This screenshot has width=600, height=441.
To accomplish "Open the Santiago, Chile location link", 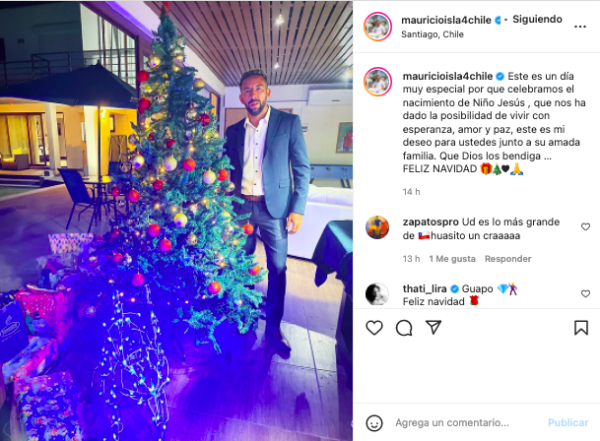I will pos(432,34).
